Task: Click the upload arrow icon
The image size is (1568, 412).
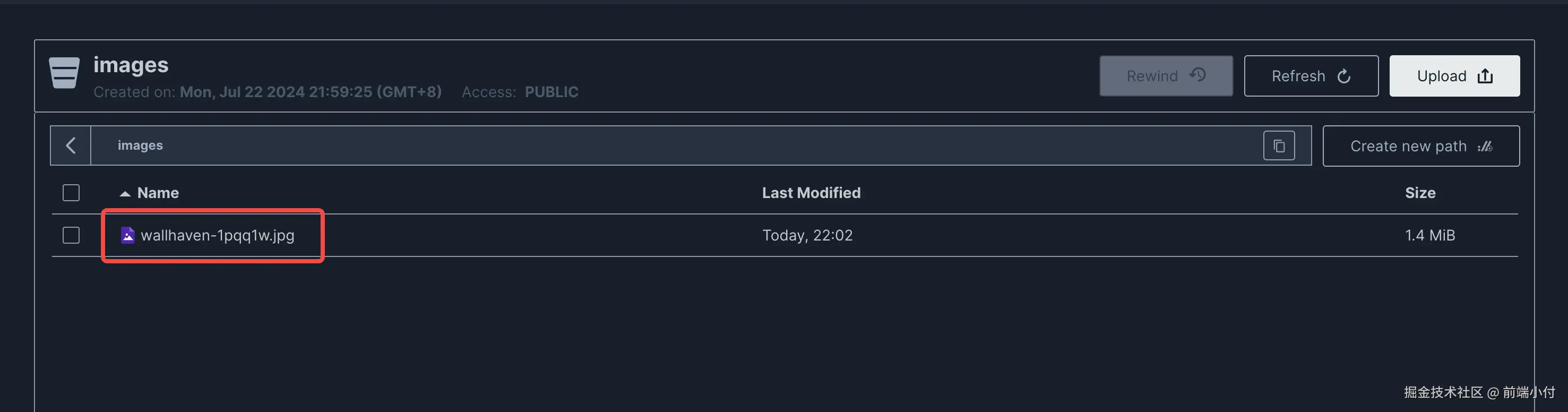Action: click(1485, 76)
